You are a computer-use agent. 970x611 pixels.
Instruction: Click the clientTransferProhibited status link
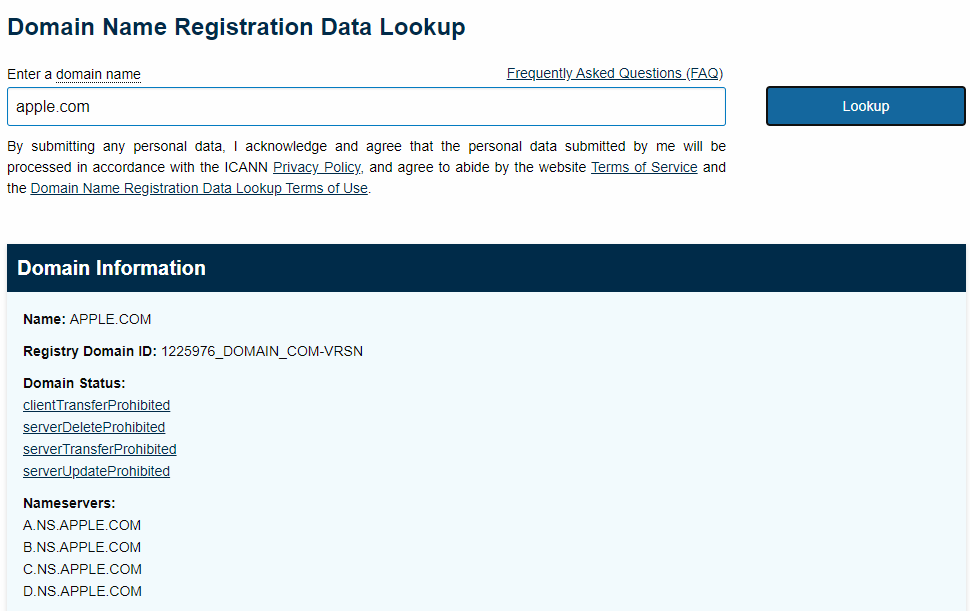(97, 405)
